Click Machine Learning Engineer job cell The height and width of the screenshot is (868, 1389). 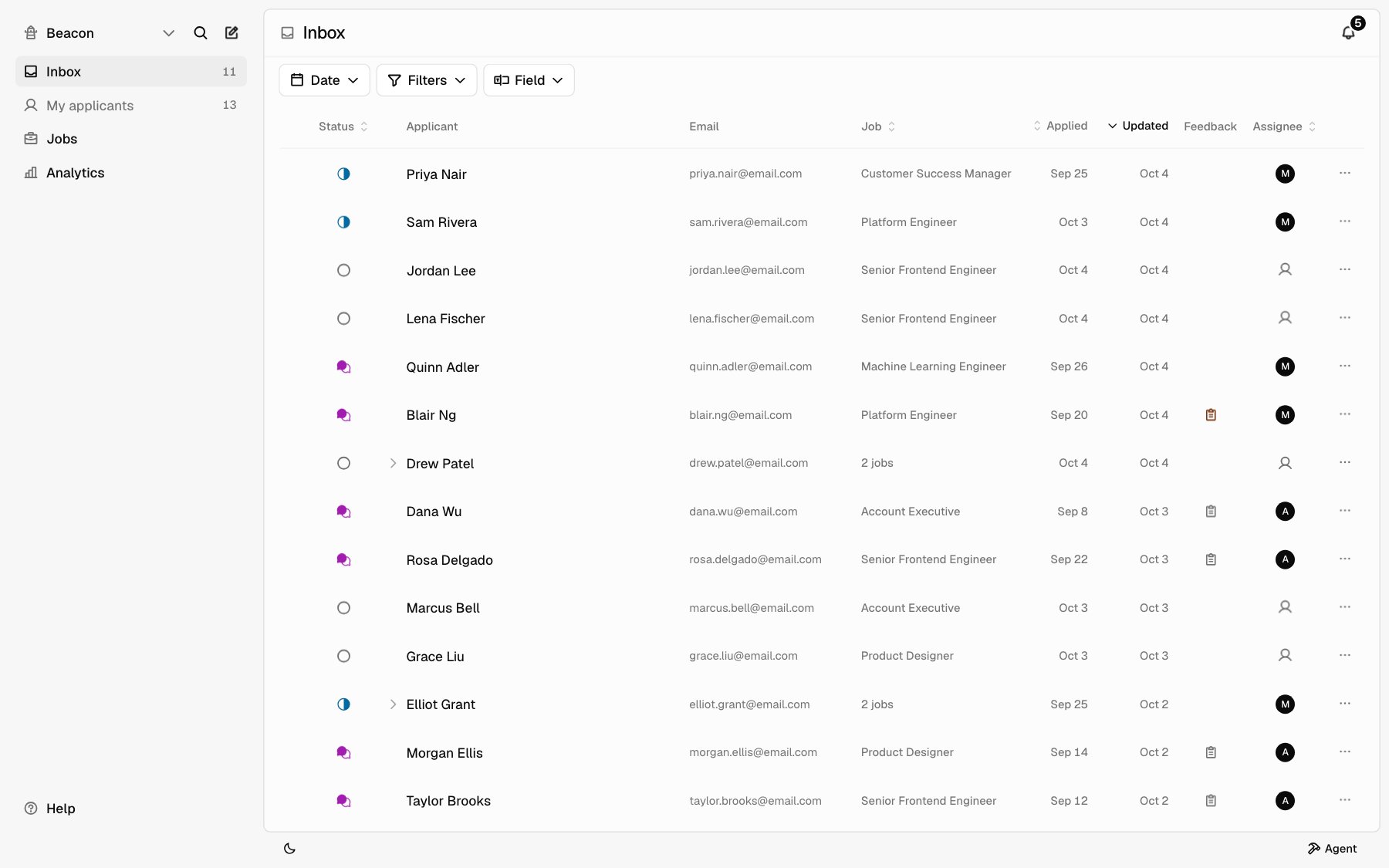(933, 366)
